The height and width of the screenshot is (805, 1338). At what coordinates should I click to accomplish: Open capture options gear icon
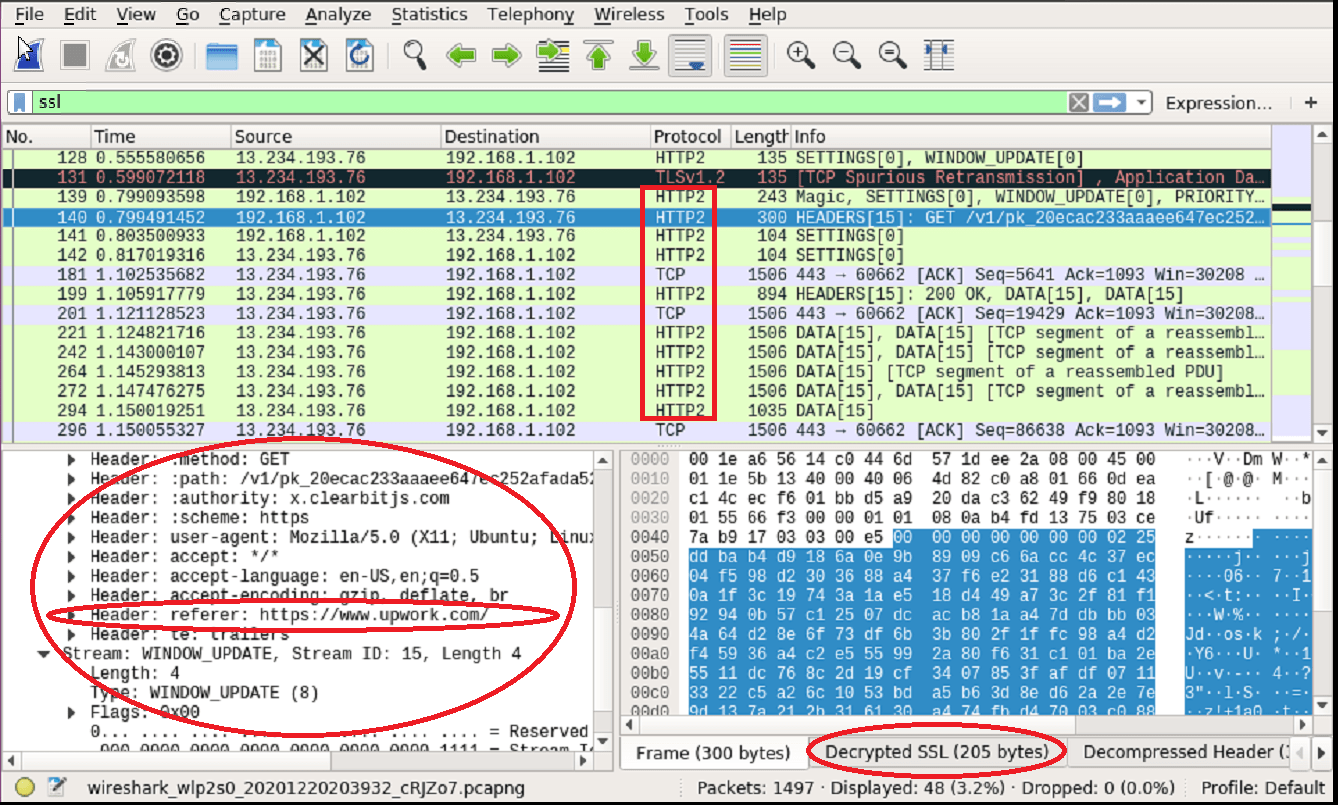166,55
